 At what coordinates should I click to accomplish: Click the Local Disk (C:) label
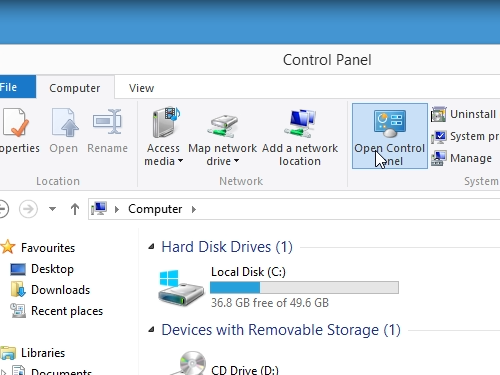(248, 272)
